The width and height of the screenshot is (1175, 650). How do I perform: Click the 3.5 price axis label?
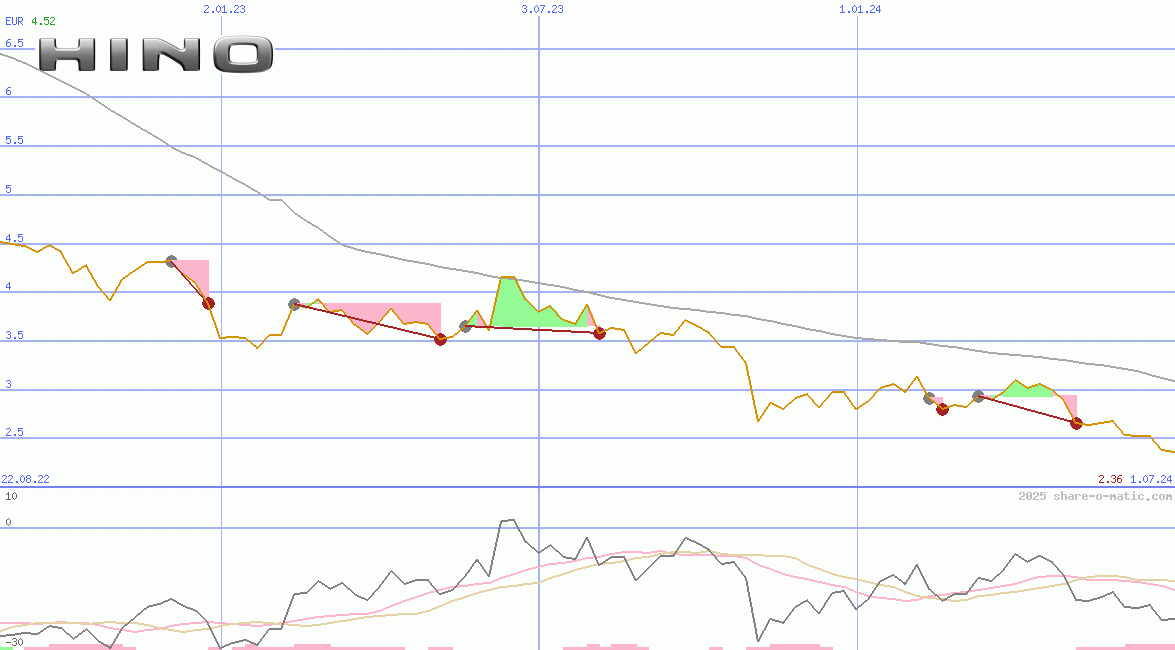[x=14, y=335]
